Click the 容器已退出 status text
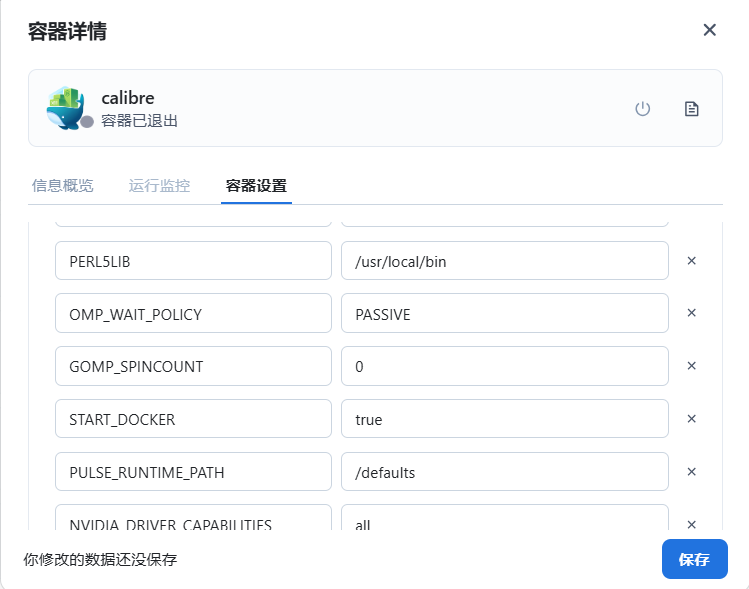Screen dimensions: 749x589 [x=139, y=121]
